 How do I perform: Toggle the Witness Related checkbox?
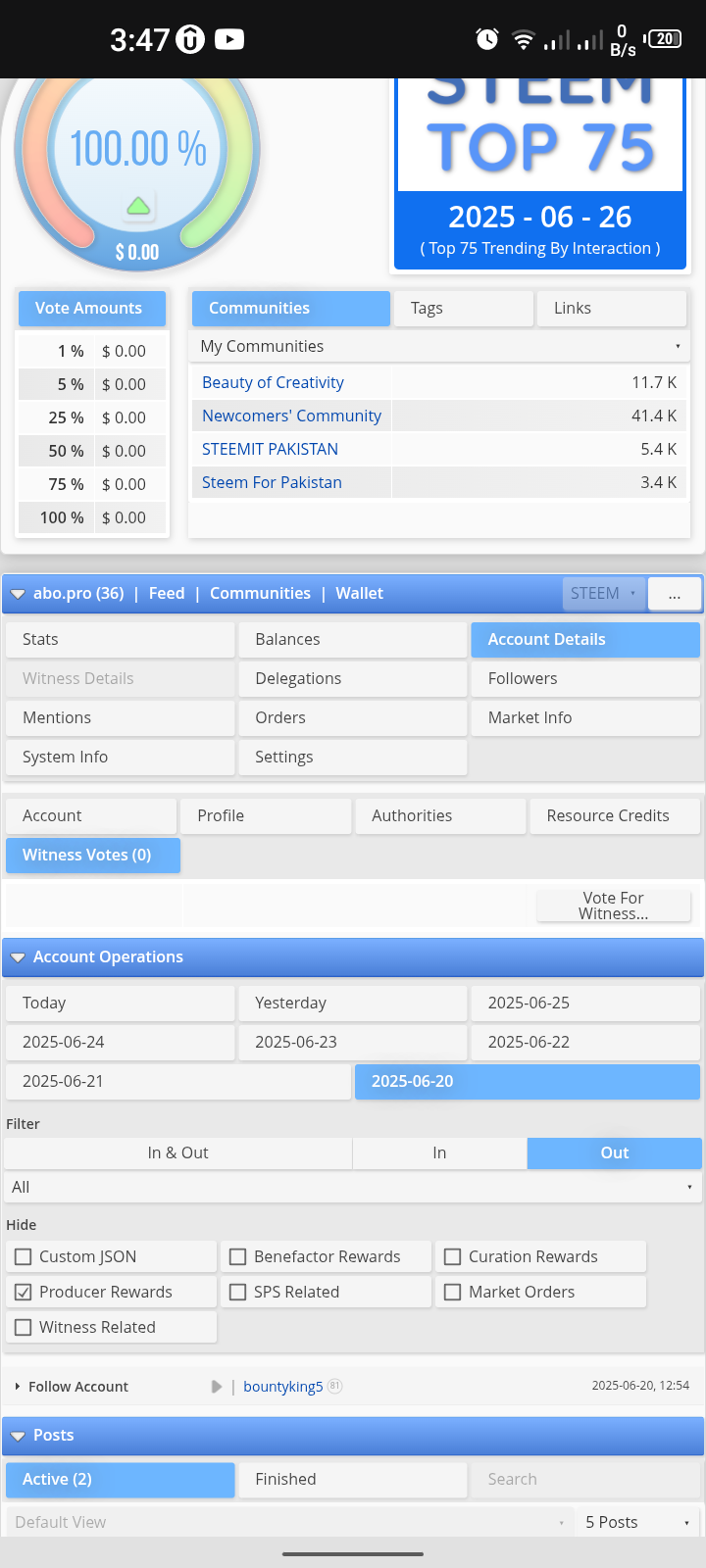pyautogui.click(x=23, y=1327)
